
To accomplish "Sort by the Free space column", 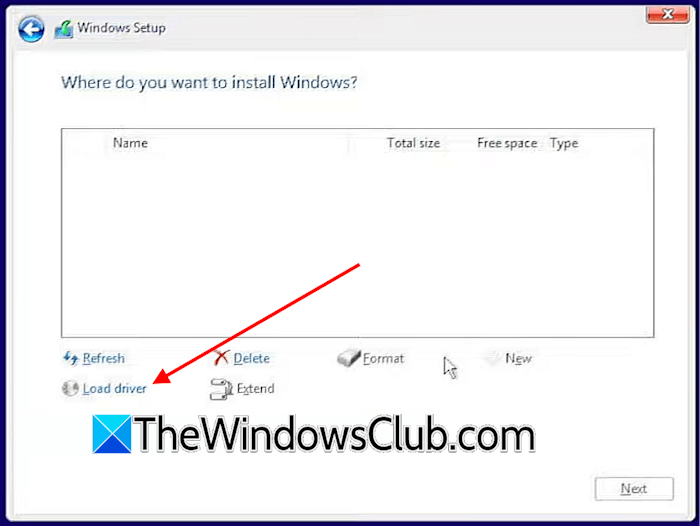I will pyautogui.click(x=507, y=143).
